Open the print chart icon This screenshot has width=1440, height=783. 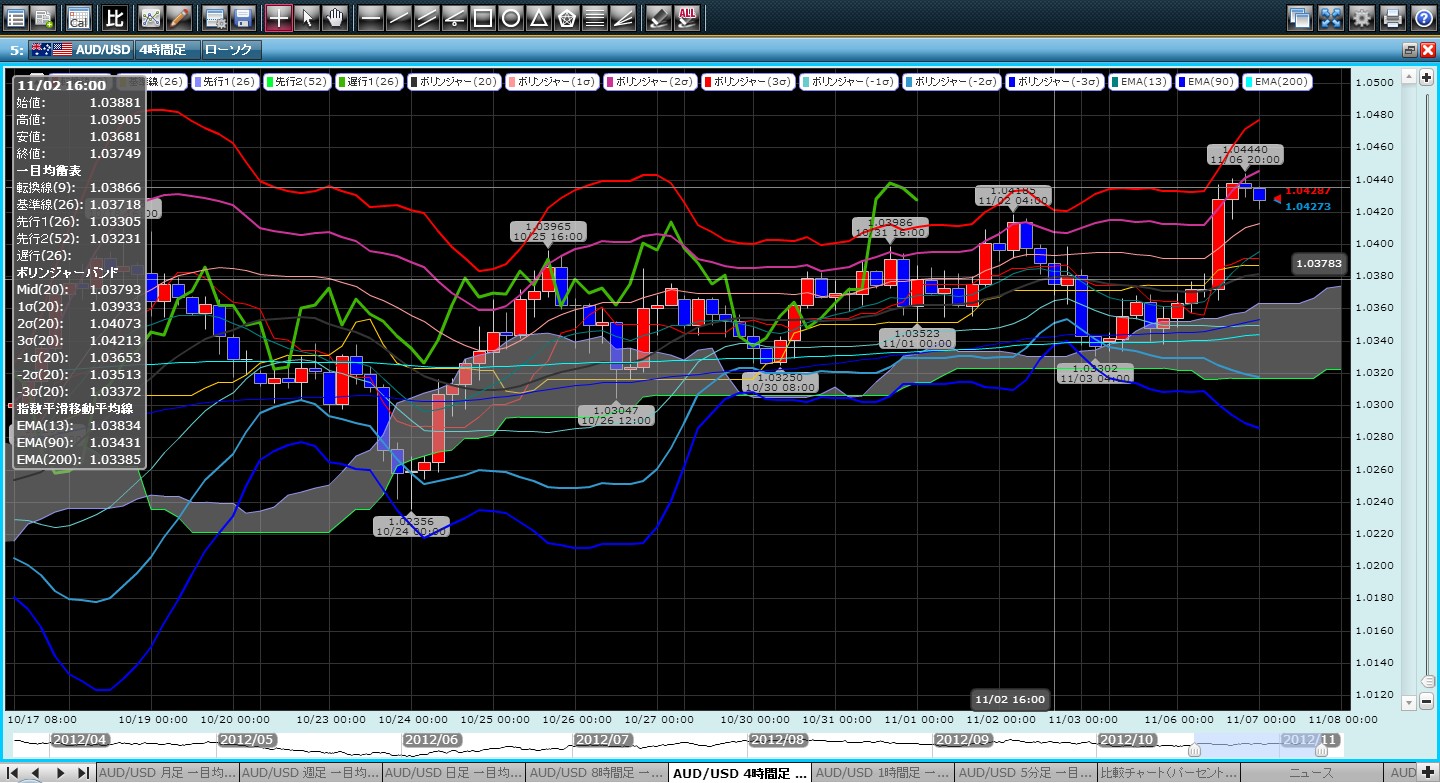(1392, 17)
